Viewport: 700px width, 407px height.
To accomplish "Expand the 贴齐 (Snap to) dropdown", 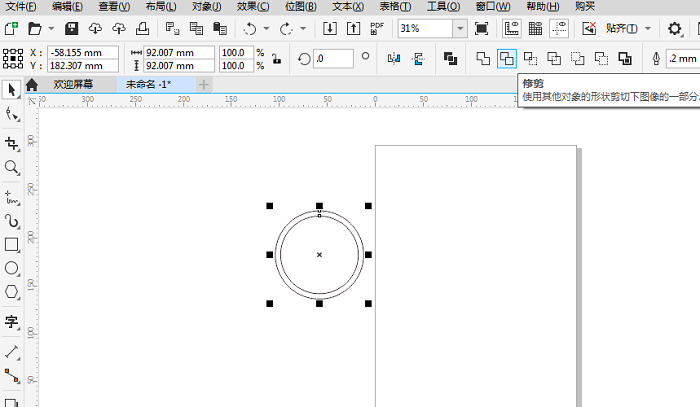I will click(647, 29).
